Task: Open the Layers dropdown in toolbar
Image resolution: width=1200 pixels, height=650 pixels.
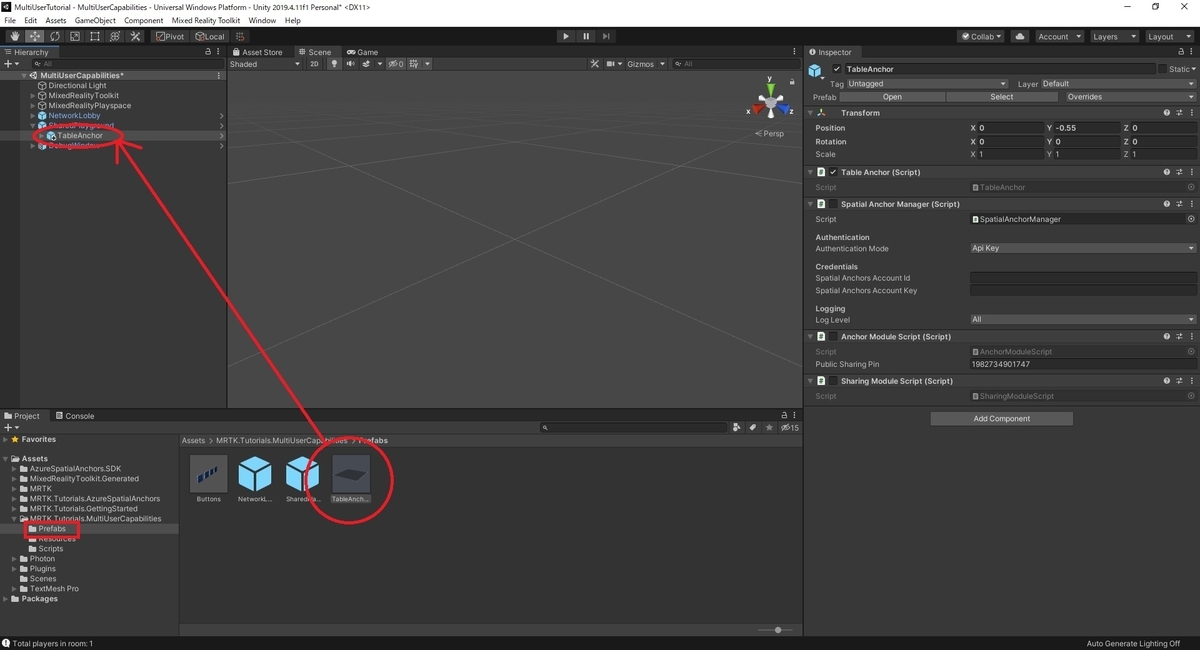Action: (1114, 37)
